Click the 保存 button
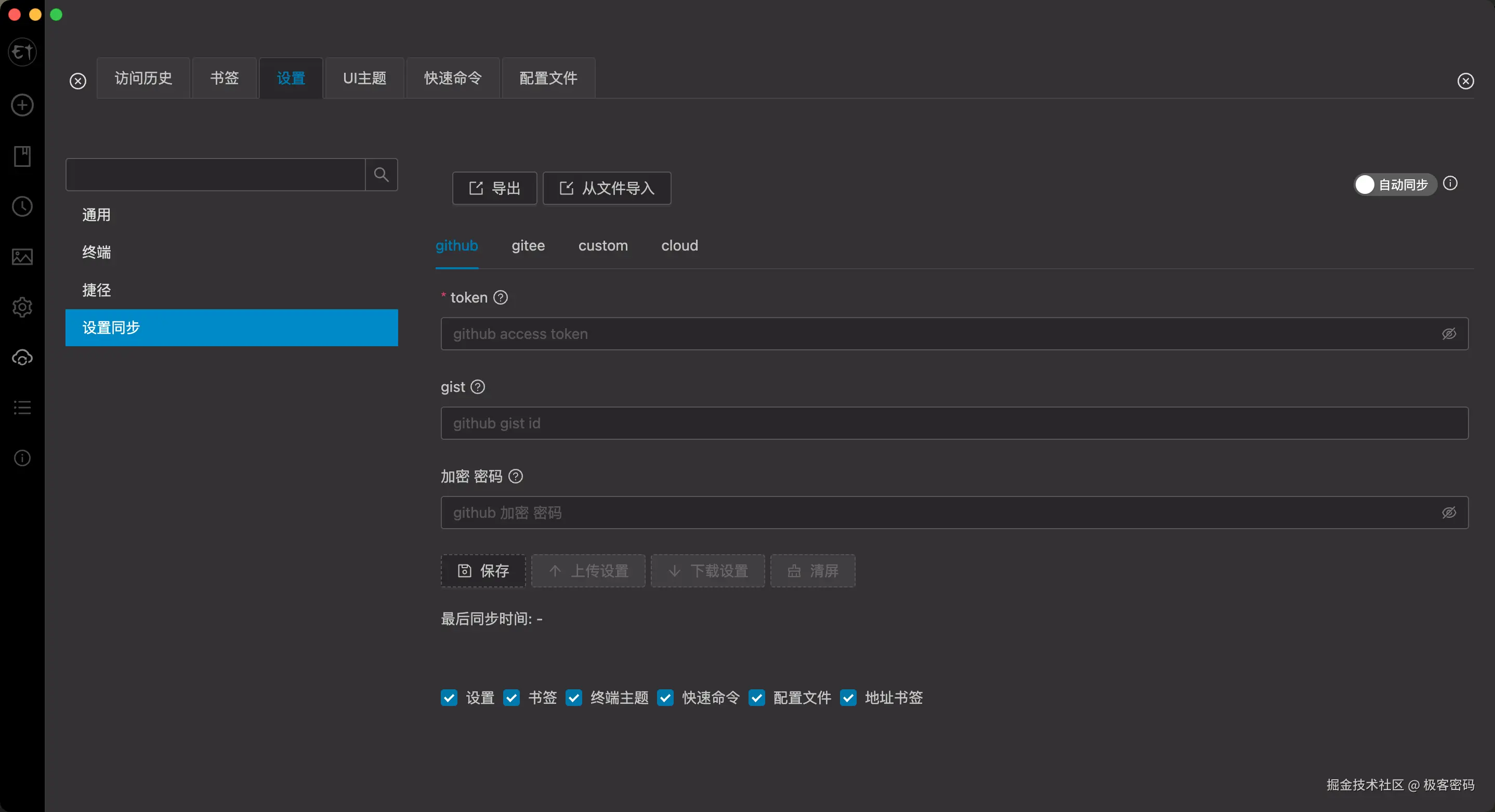This screenshot has height=812, width=1495. (x=482, y=571)
